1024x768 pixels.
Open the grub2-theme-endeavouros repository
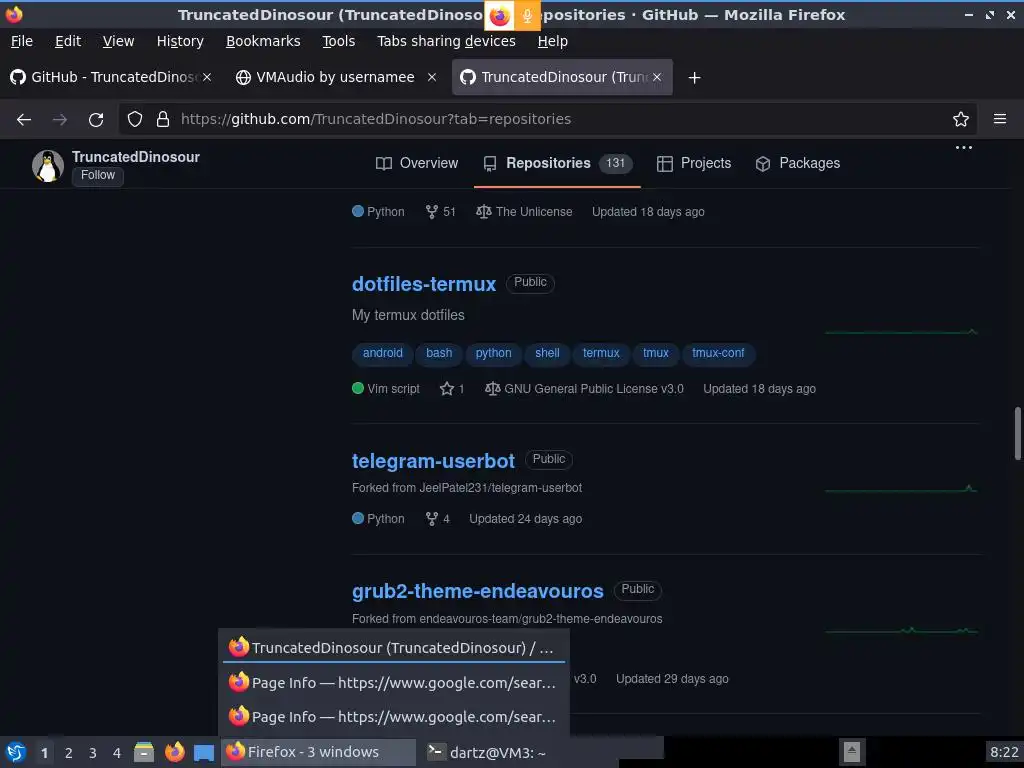477,591
